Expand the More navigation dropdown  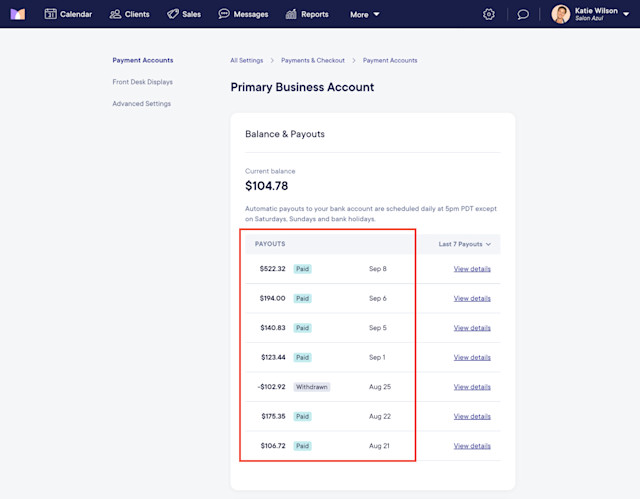coord(364,14)
